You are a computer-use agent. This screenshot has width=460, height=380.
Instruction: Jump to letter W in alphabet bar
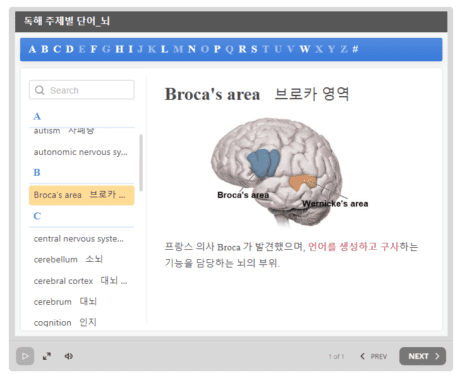[x=305, y=49]
